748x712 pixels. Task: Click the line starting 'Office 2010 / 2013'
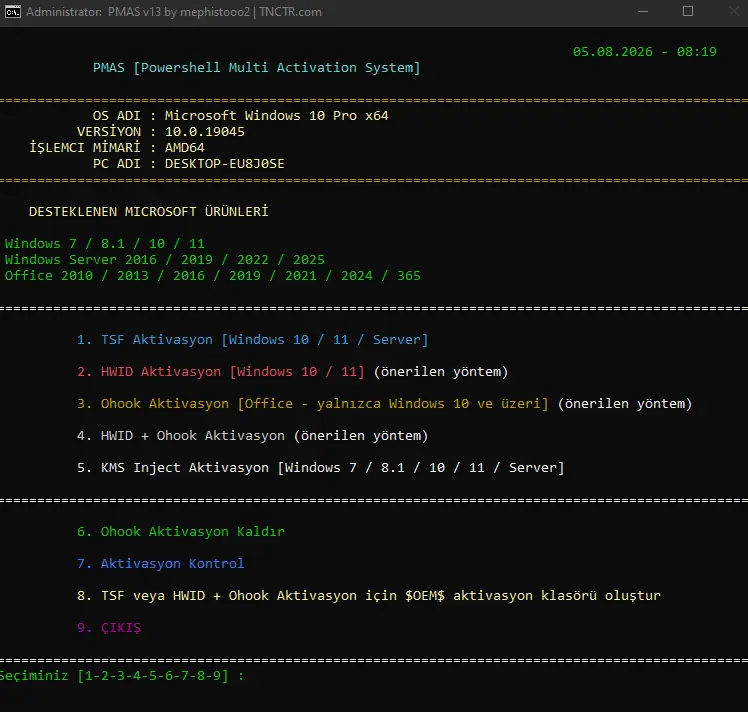pyautogui.click(x=213, y=276)
